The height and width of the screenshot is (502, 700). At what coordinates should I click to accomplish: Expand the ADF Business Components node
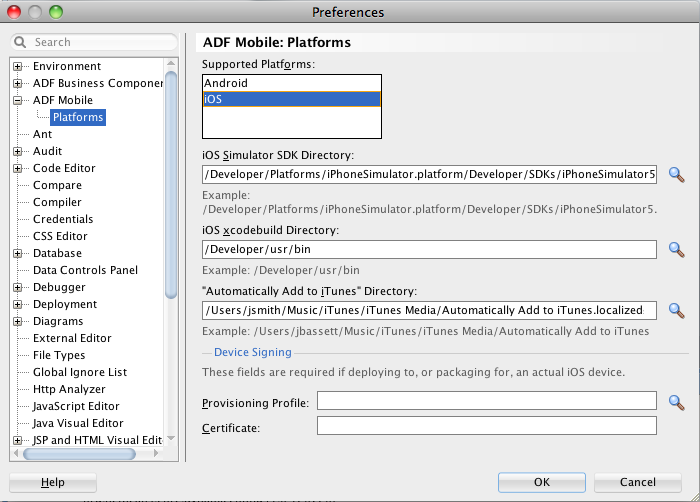point(17,84)
